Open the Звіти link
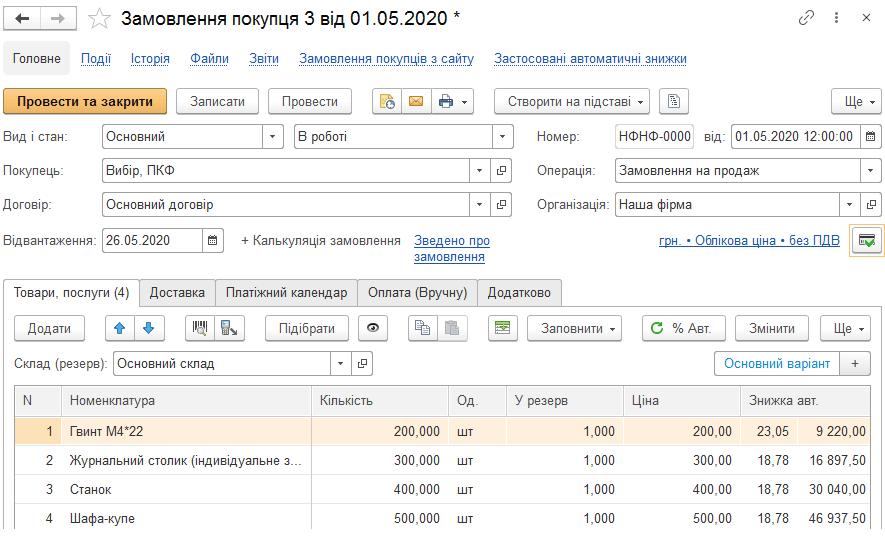 point(264,59)
